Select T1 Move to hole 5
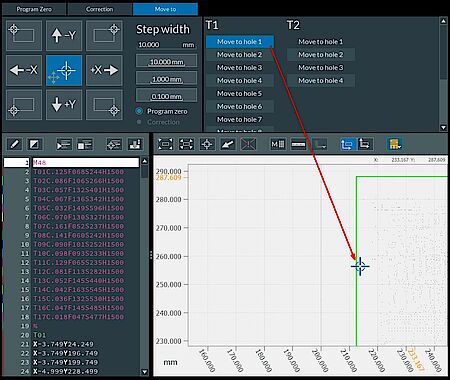 (240, 94)
